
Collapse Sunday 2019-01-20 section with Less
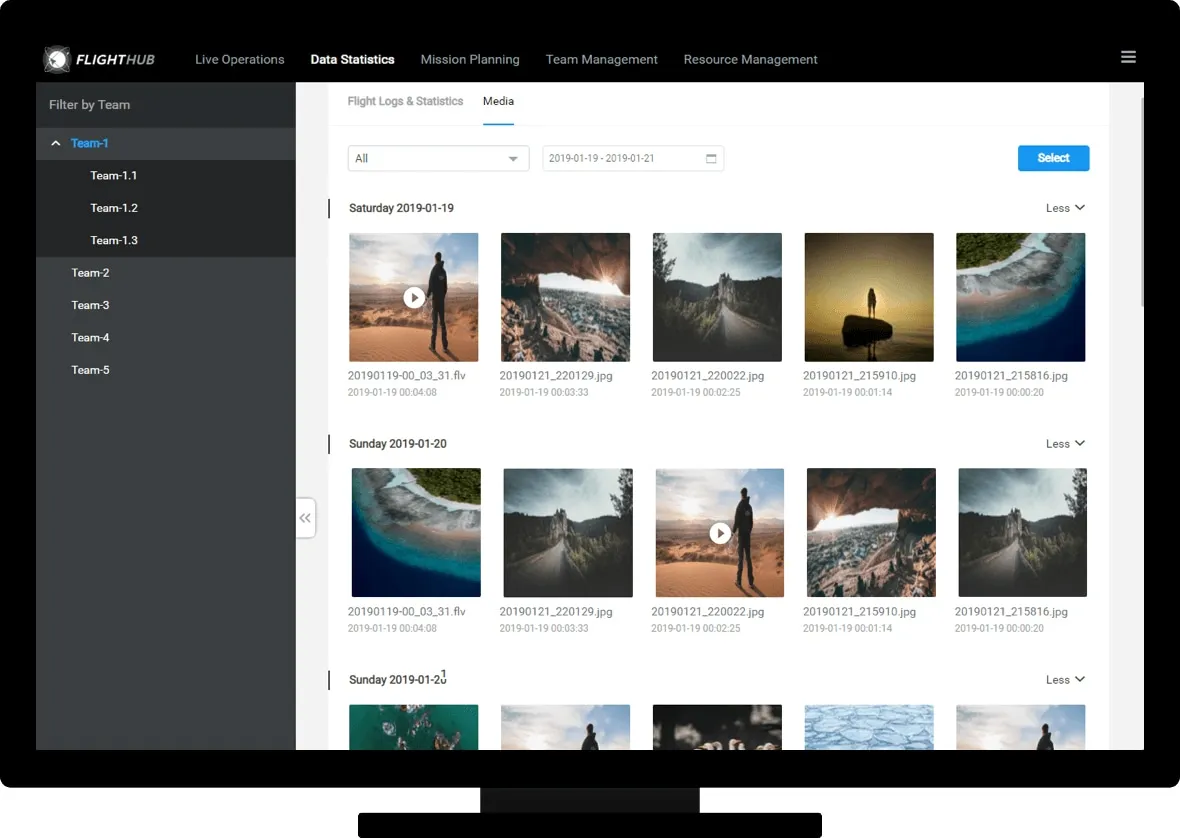1064,444
